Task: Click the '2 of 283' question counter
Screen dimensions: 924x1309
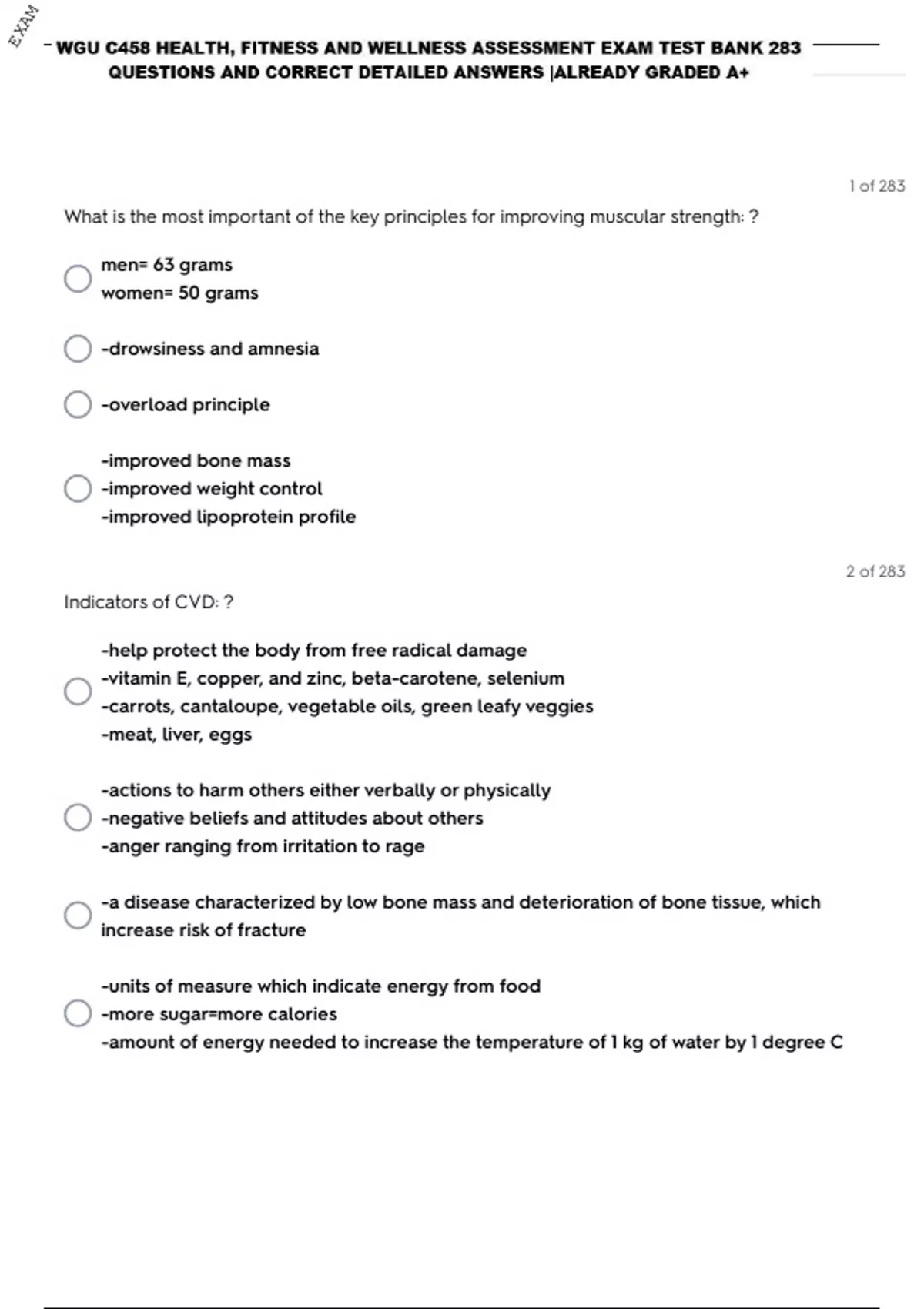Action: tap(875, 571)
